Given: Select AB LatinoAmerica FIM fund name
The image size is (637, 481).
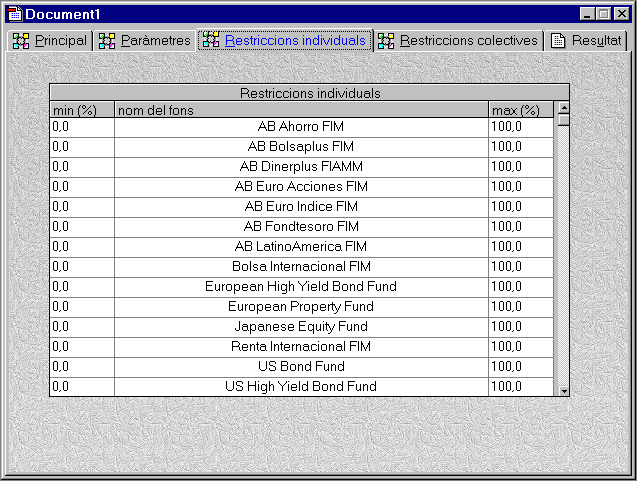Looking at the screenshot, I should tap(301, 247).
